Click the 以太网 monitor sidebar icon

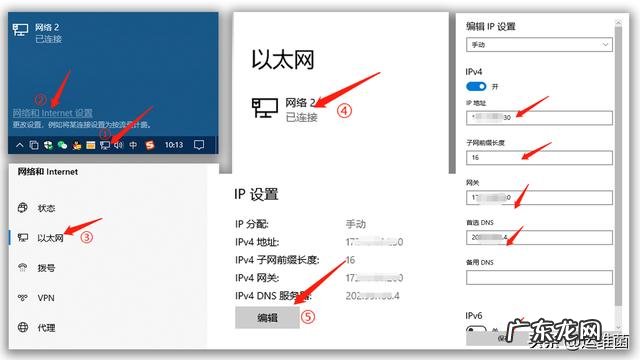point(23,238)
